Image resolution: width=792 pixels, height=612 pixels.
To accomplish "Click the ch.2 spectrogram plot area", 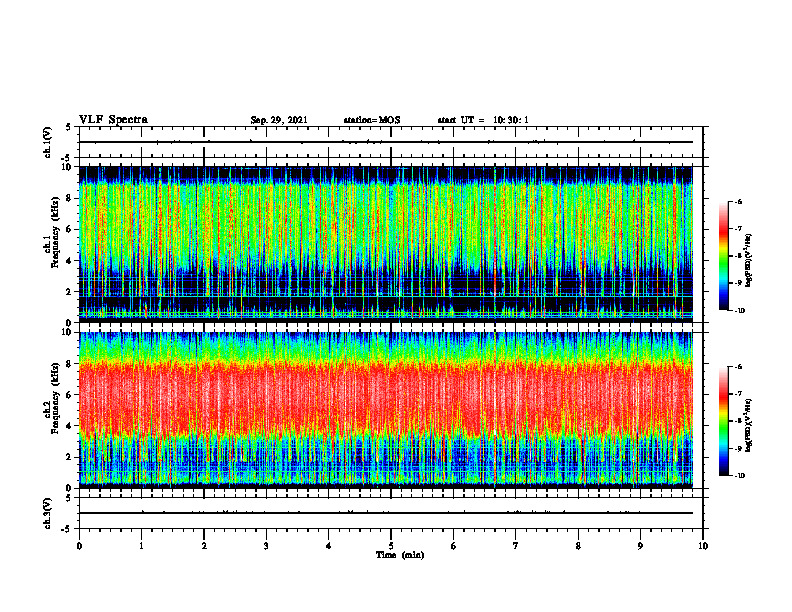I will click(x=386, y=410).
